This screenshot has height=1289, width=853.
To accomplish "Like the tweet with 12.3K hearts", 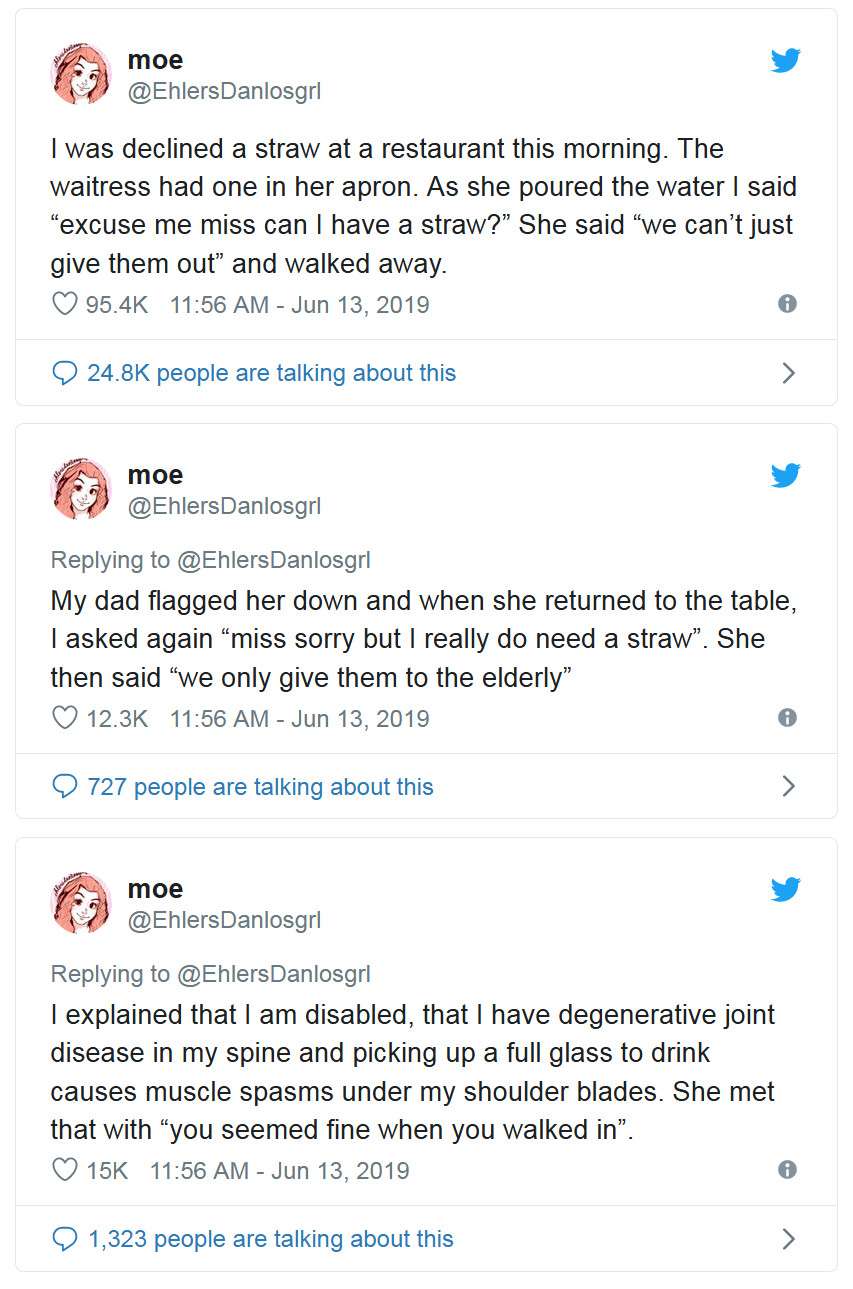I will click(65, 718).
